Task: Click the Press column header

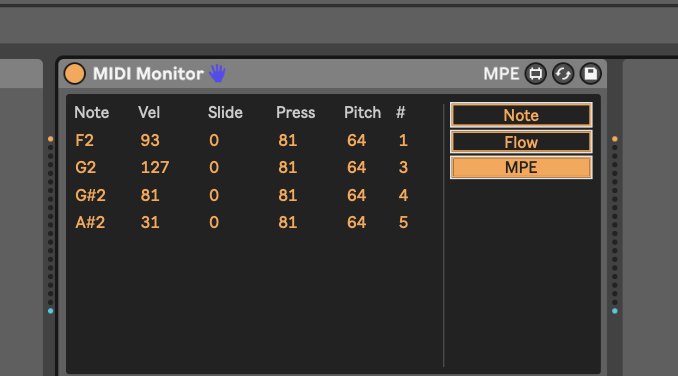Action: (295, 113)
